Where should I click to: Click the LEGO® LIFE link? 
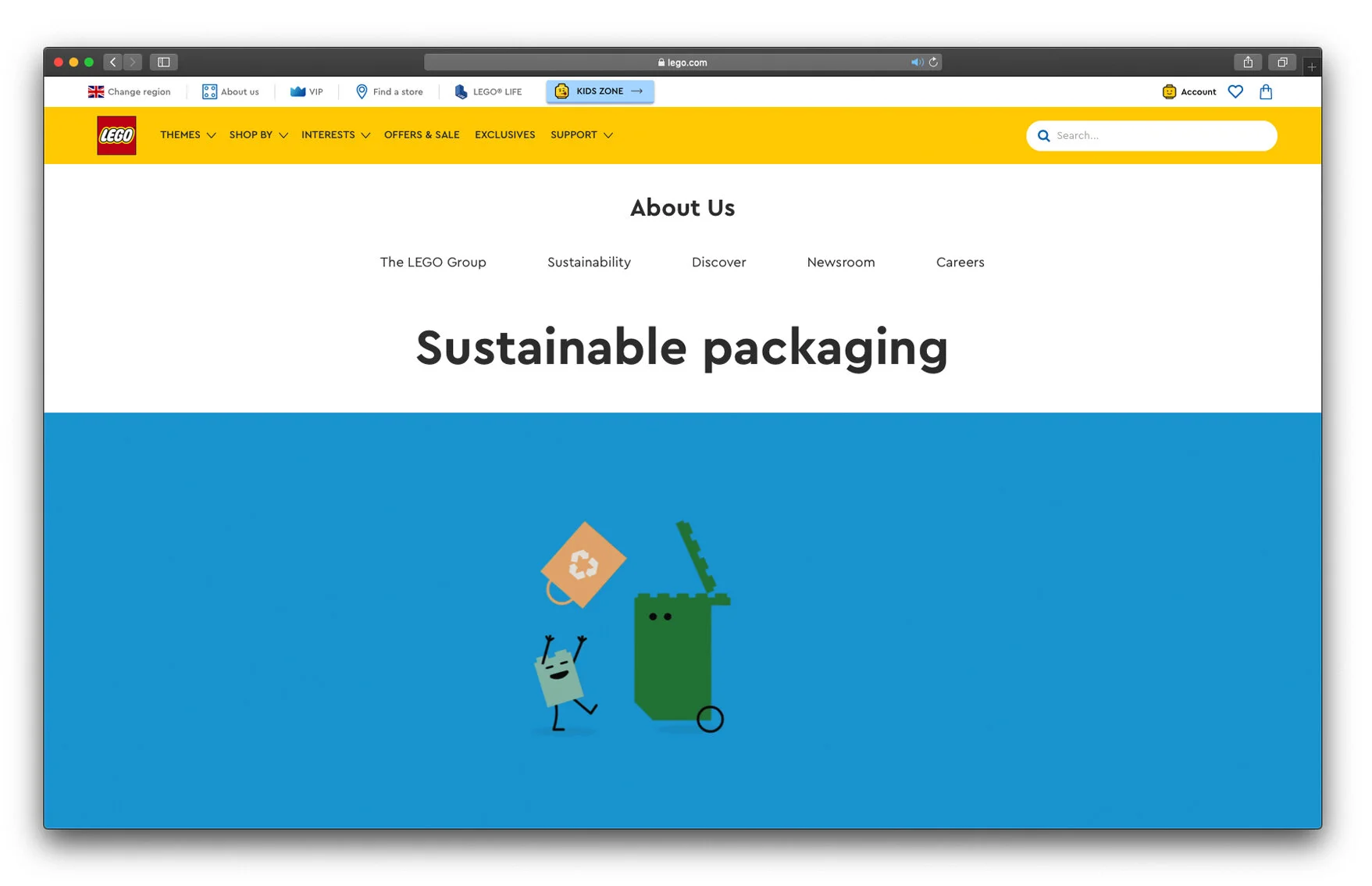(497, 91)
